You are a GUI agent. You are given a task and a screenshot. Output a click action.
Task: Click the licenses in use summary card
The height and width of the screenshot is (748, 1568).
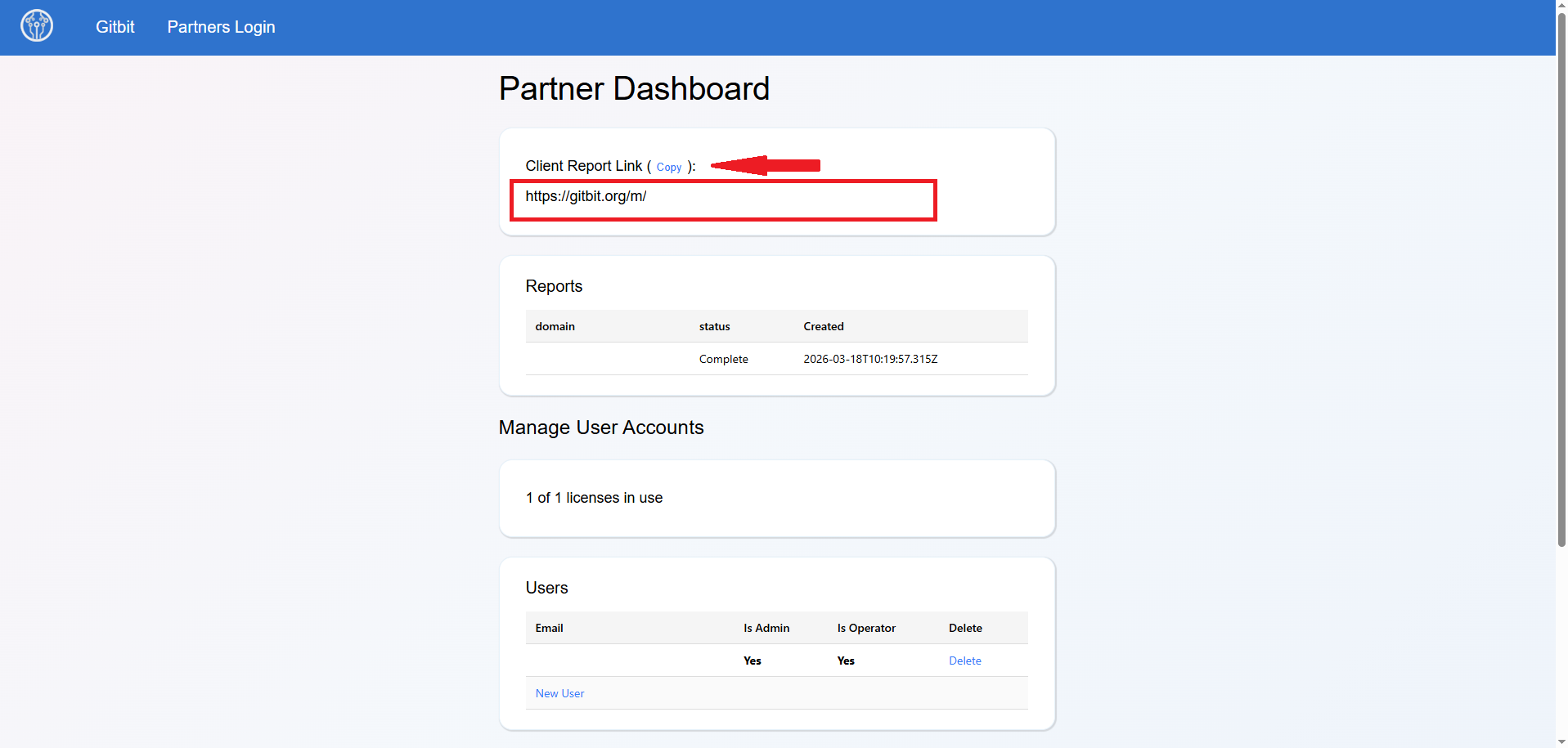coord(775,498)
